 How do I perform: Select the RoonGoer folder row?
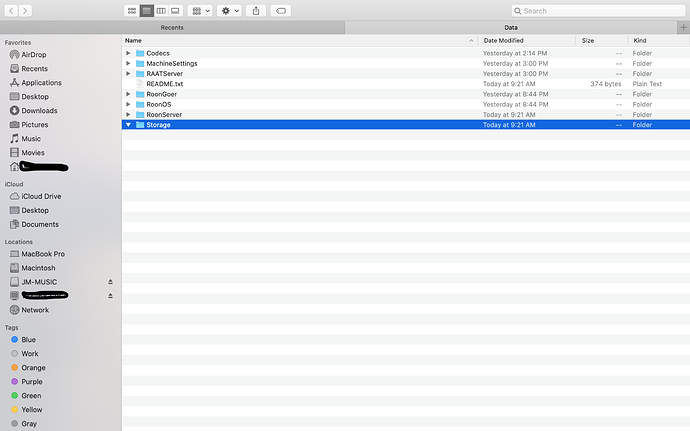tap(406, 94)
